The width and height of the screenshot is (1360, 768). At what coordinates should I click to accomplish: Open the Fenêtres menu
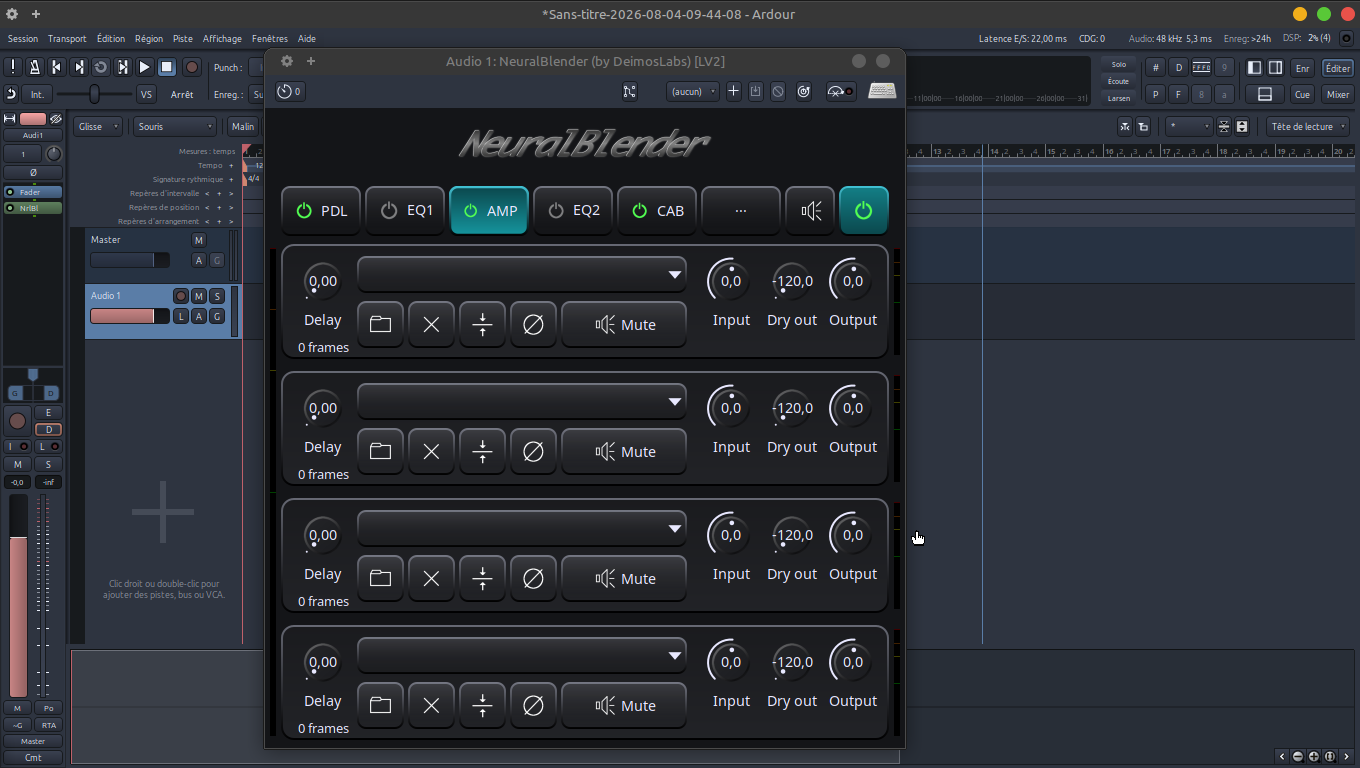(x=270, y=38)
